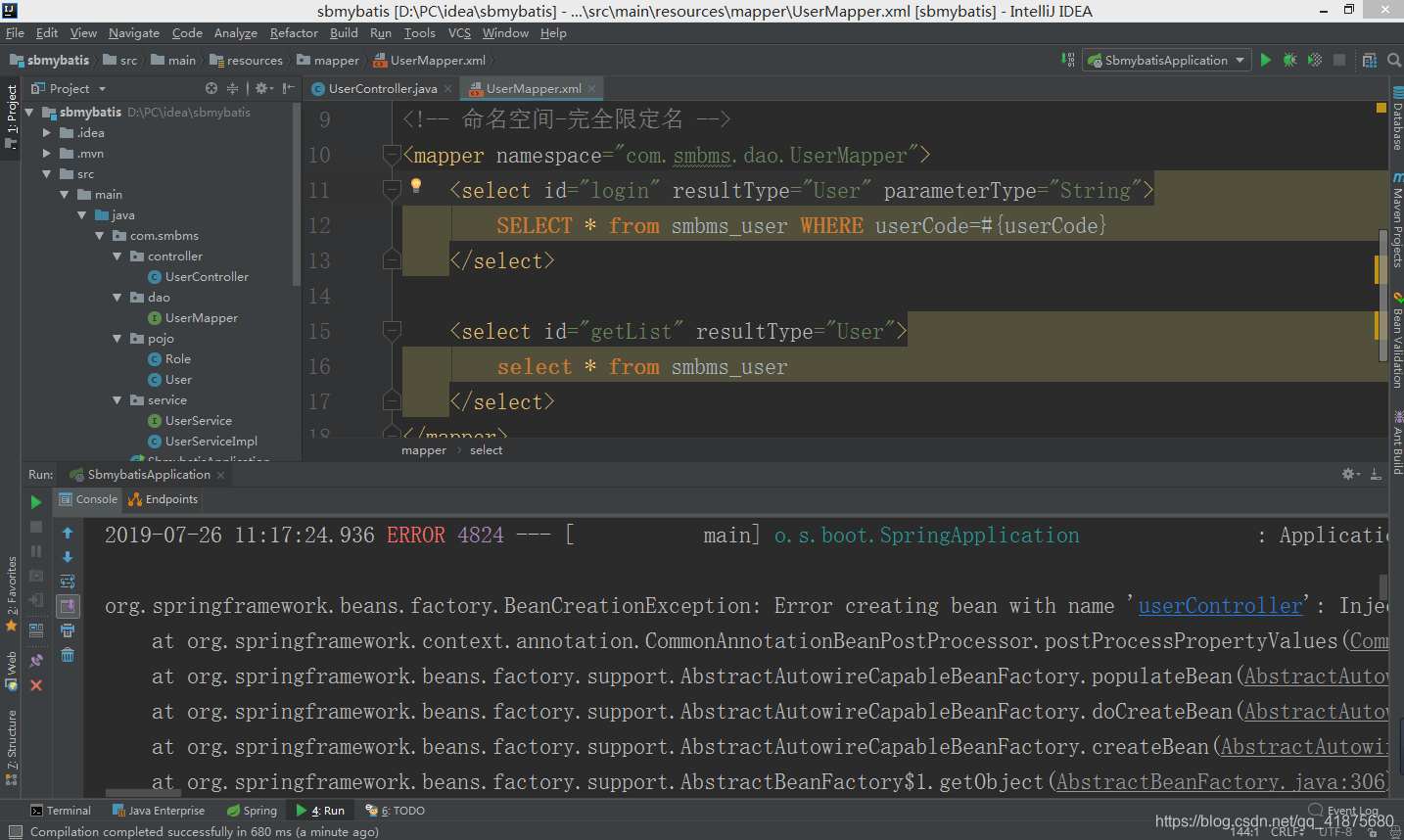Open the Navigate menu
This screenshot has width=1404, height=840.
[x=134, y=32]
